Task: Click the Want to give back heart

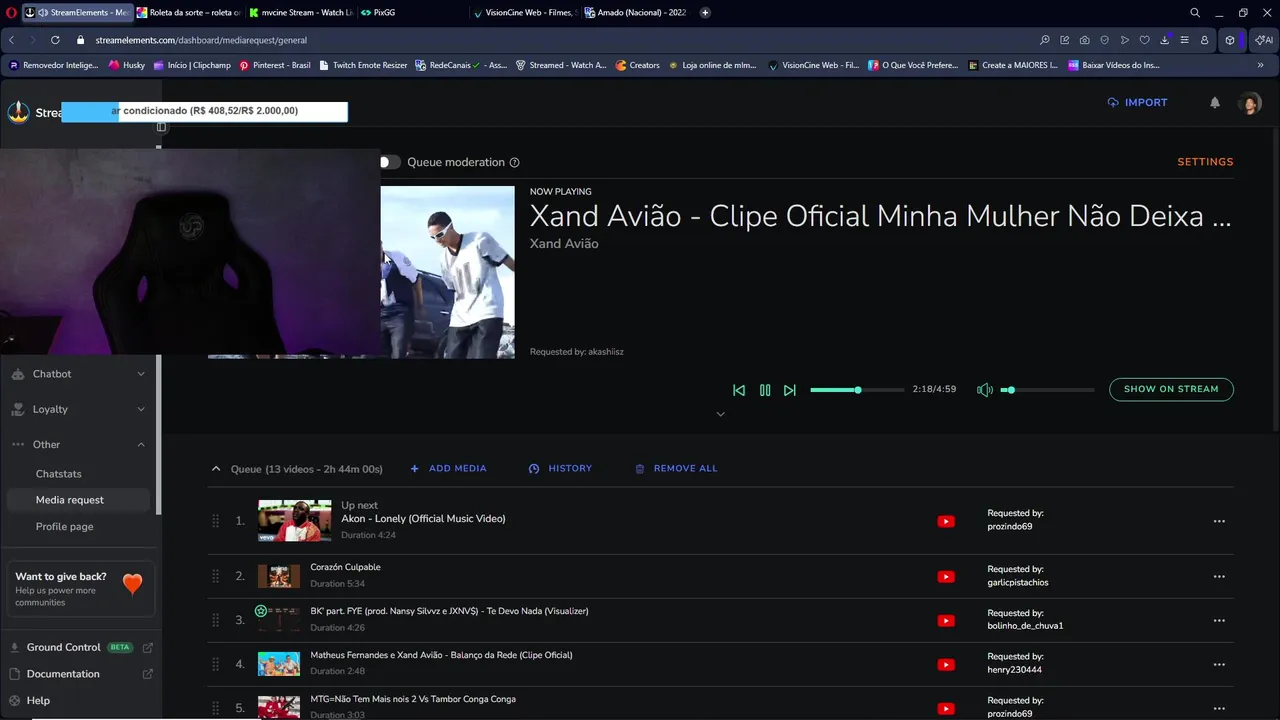Action: click(132, 584)
